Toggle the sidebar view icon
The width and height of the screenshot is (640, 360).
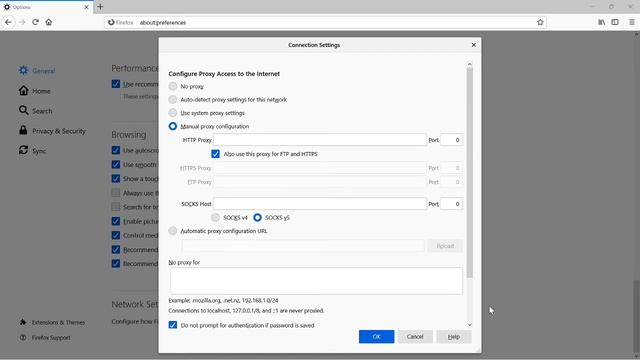point(615,22)
